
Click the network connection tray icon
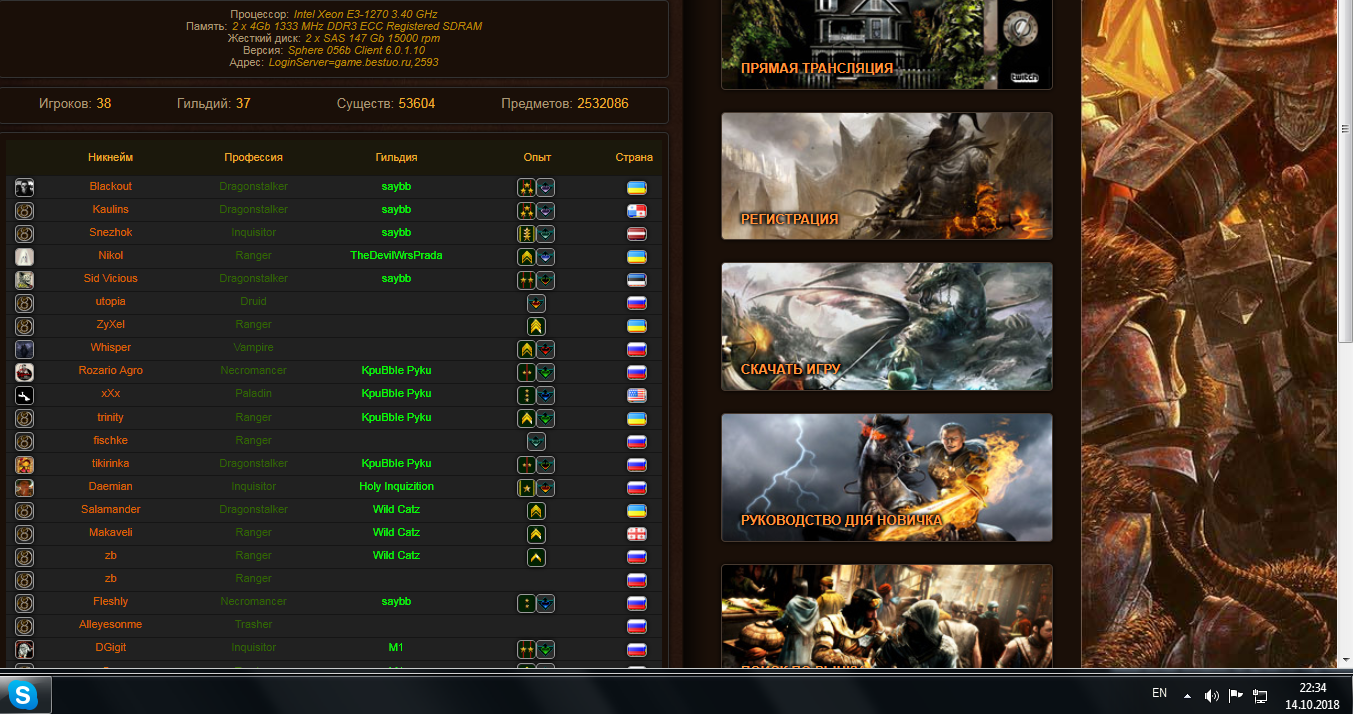pyautogui.click(x=1261, y=695)
